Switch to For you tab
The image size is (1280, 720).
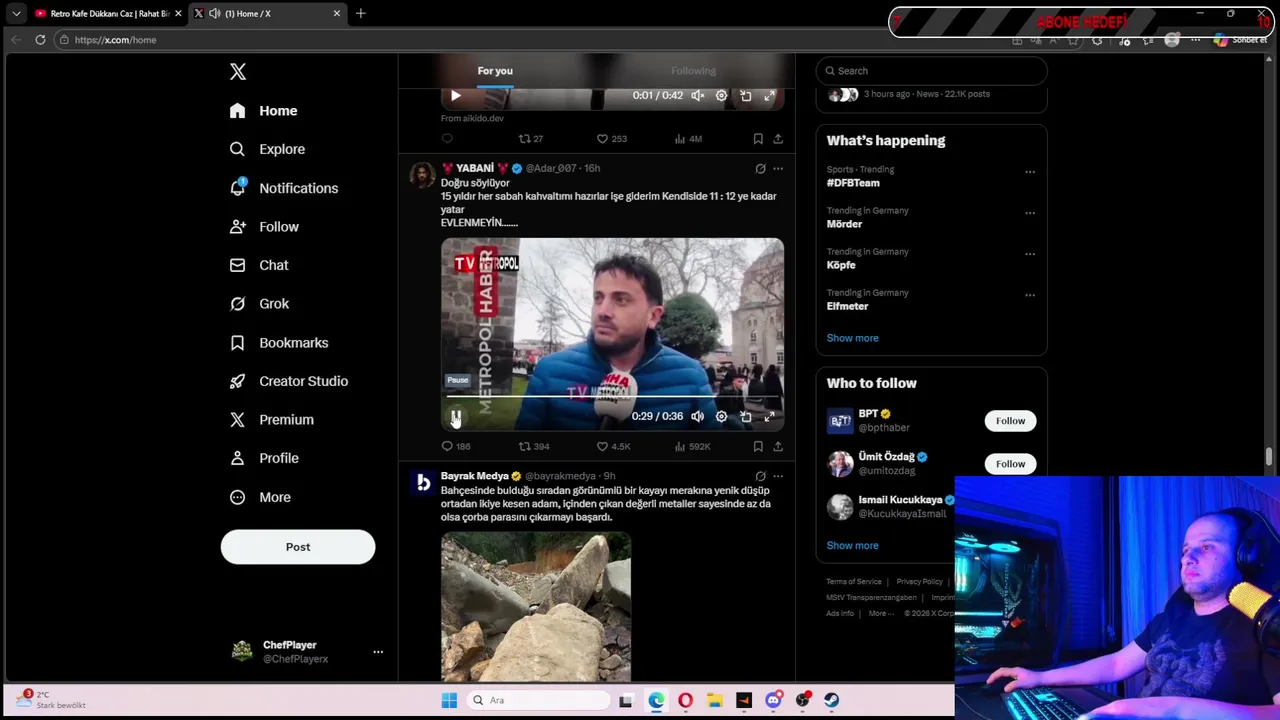495,71
